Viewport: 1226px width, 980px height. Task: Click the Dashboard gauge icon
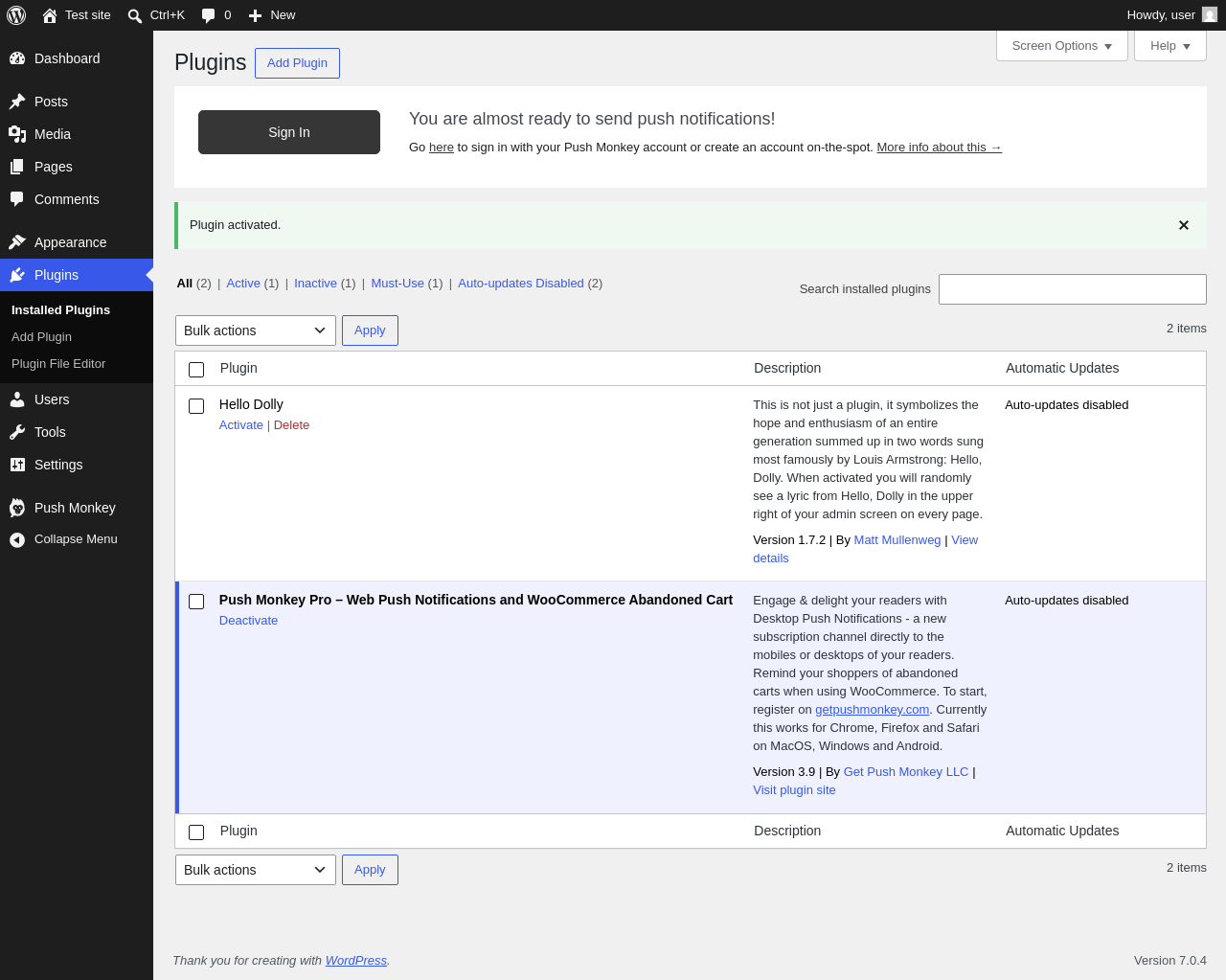[x=17, y=58]
